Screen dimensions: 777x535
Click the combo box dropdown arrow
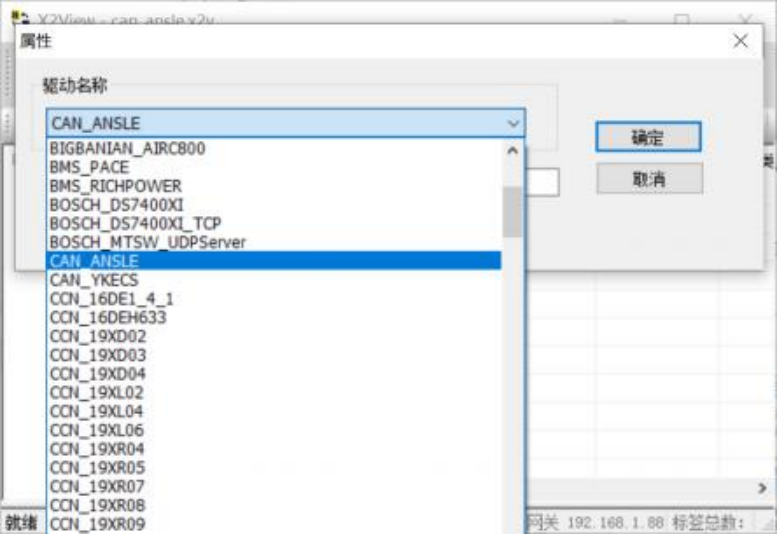(513, 123)
